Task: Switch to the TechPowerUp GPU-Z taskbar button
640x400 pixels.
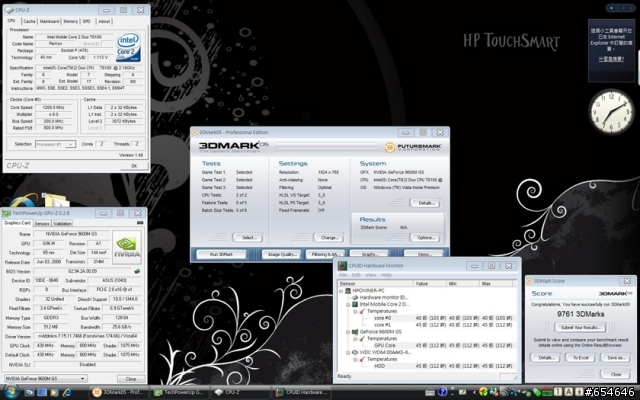Action: pos(180,393)
